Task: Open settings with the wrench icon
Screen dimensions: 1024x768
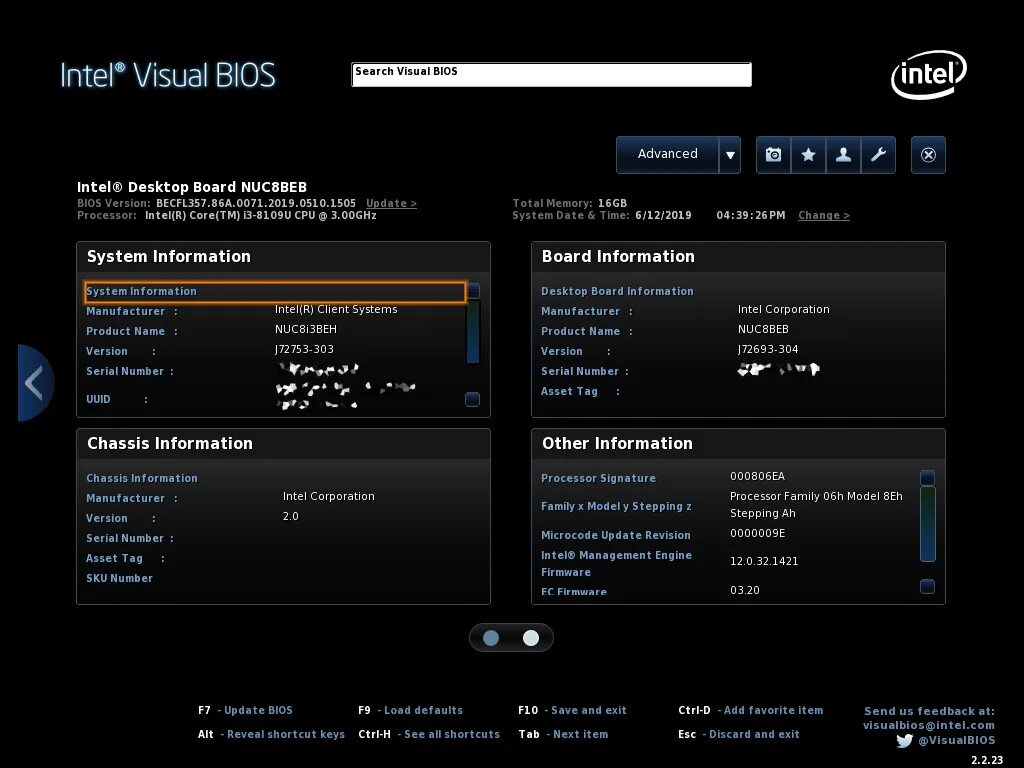Action: click(878, 155)
